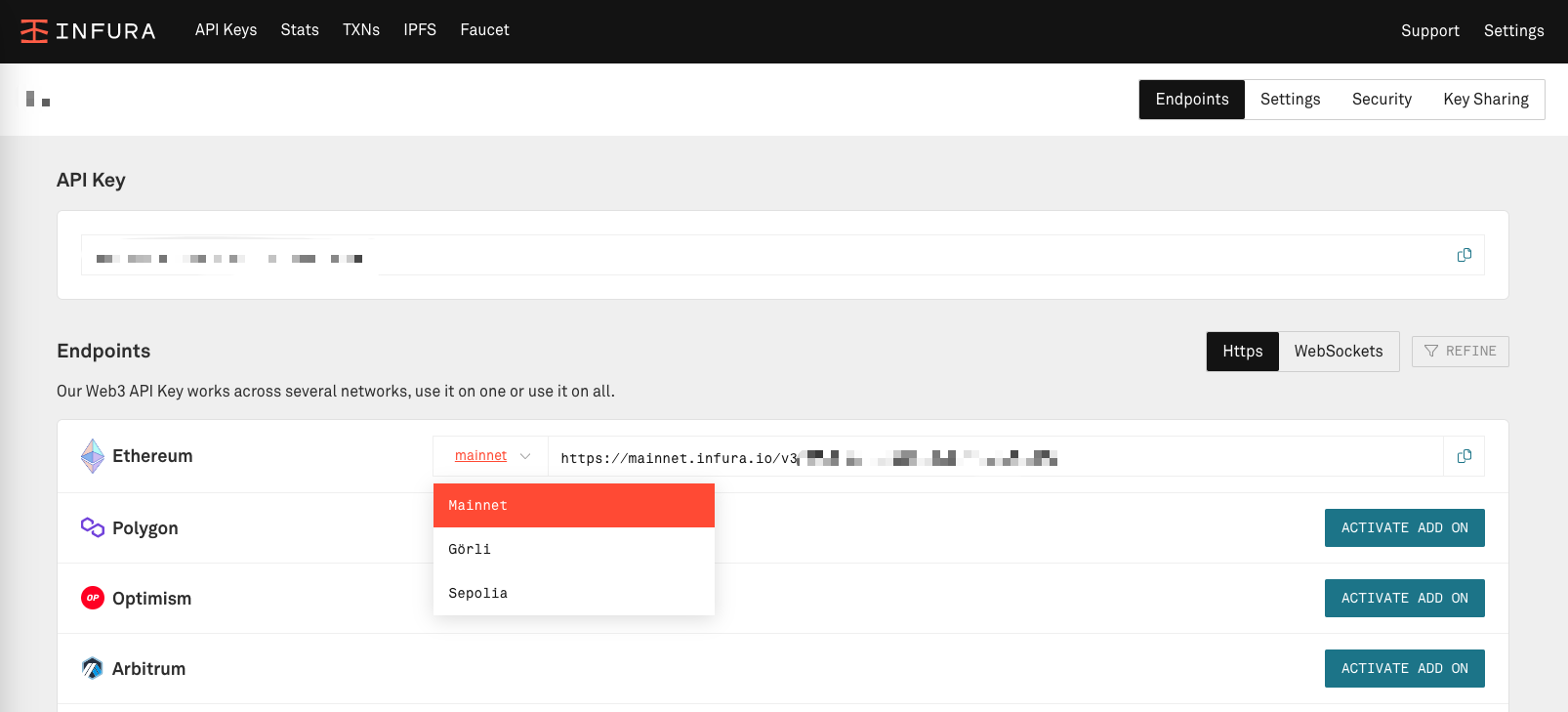1568x712 pixels.
Task: Switch endpoints to WebSockets protocol
Action: pyautogui.click(x=1338, y=352)
